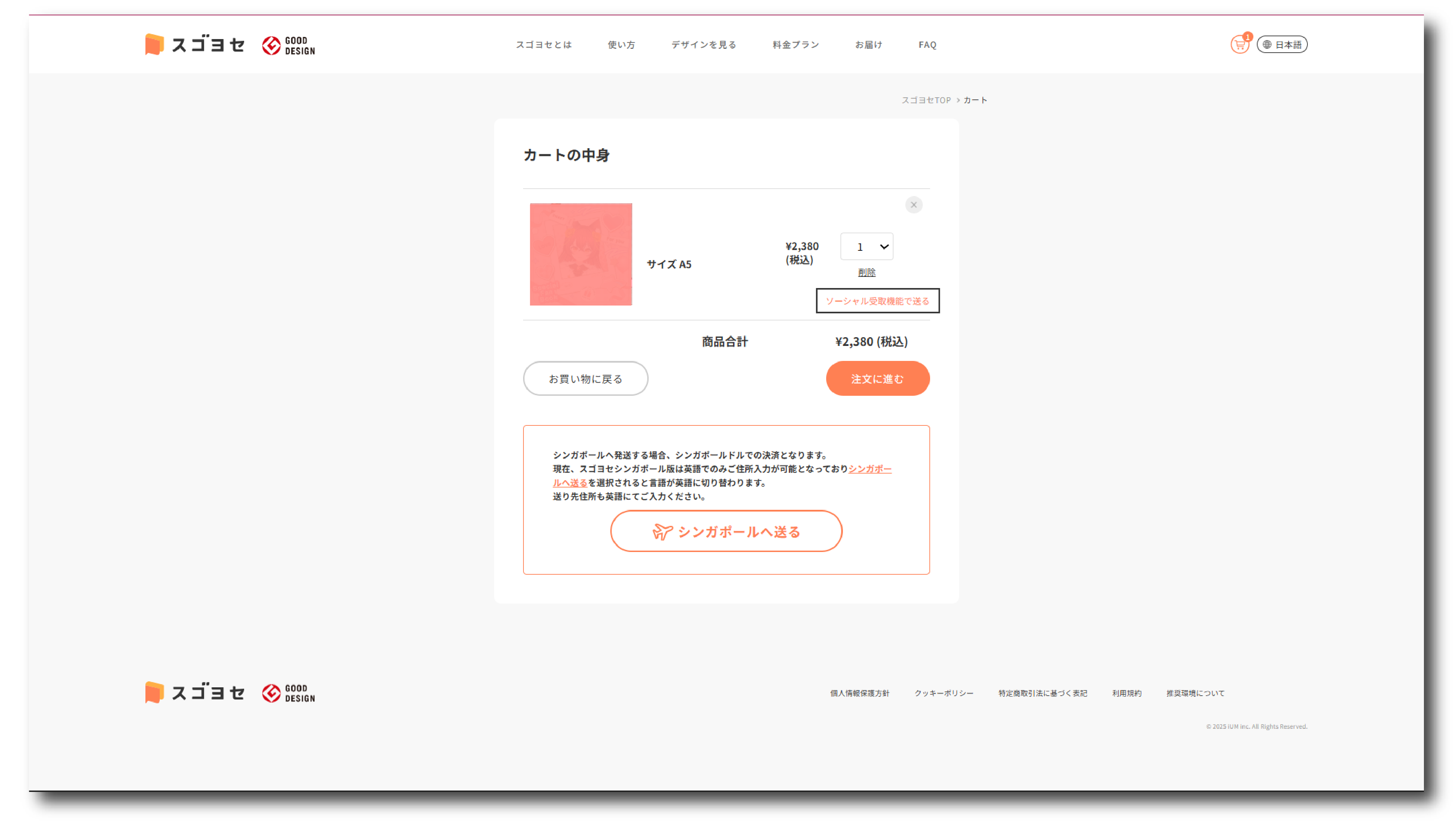Click the Good Design badge in footer
Viewport: 1456px width, 824px height.
(x=288, y=693)
